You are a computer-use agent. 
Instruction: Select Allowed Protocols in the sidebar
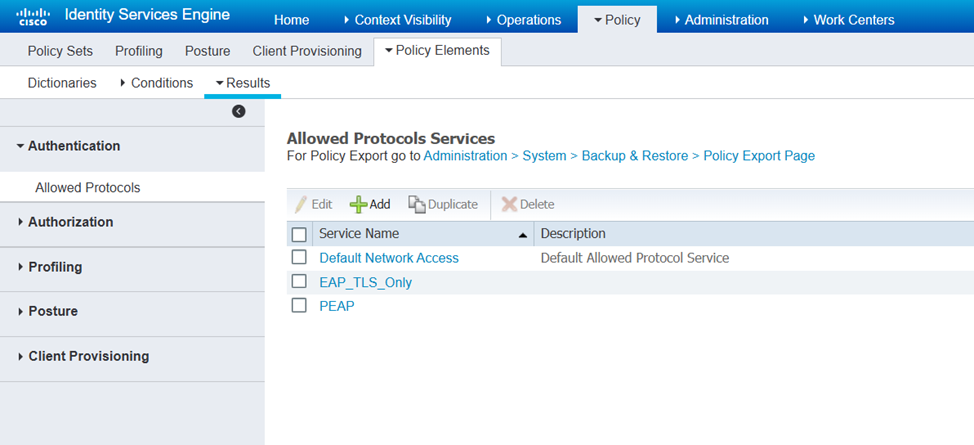click(88, 188)
